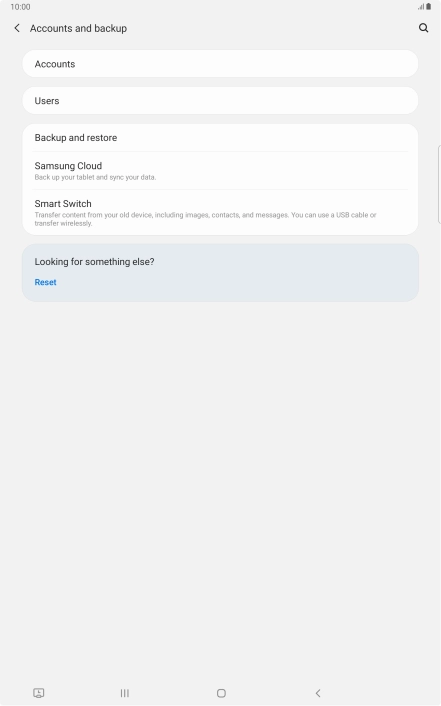Tap the signal strength status icon
The width and height of the screenshot is (441, 706).
(421, 7)
